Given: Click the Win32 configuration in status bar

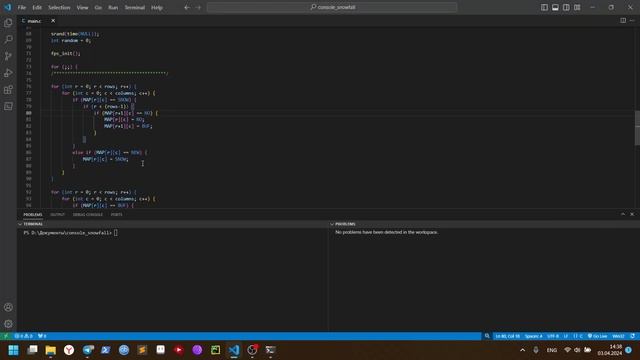Looking at the screenshot, I should [x=618, y=336].
